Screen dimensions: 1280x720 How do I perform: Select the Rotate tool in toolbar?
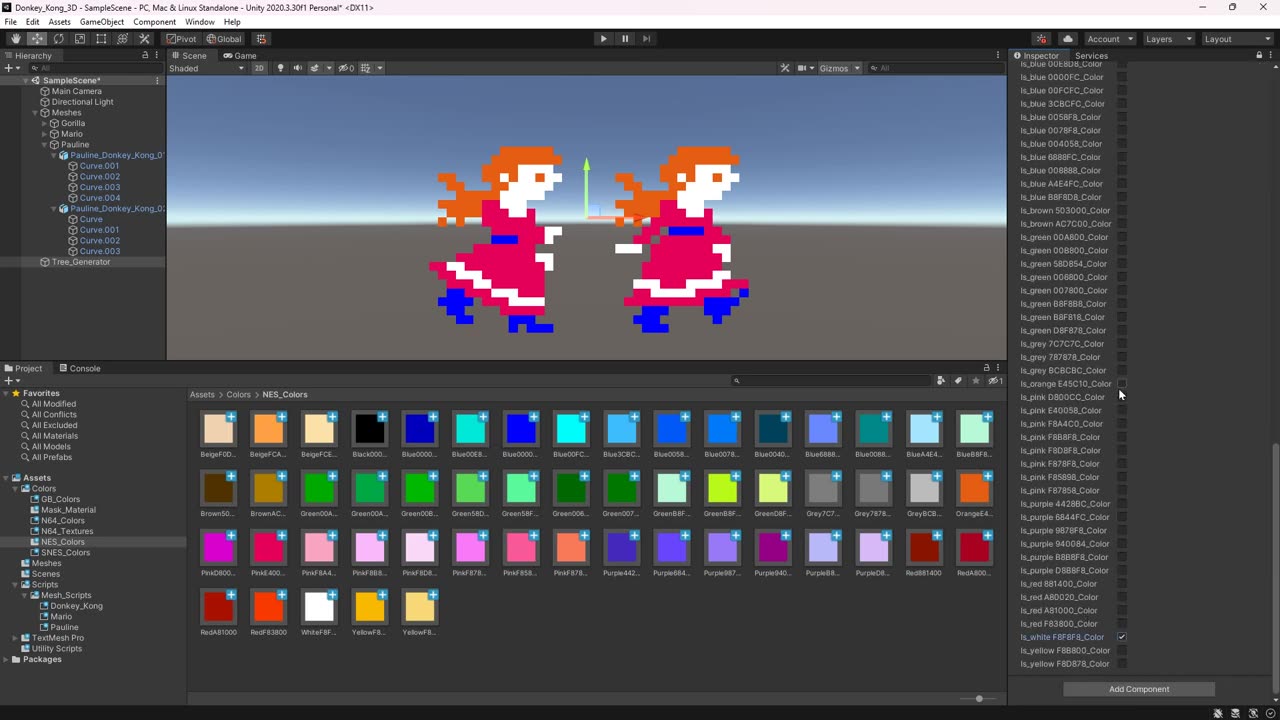(58, 39)
